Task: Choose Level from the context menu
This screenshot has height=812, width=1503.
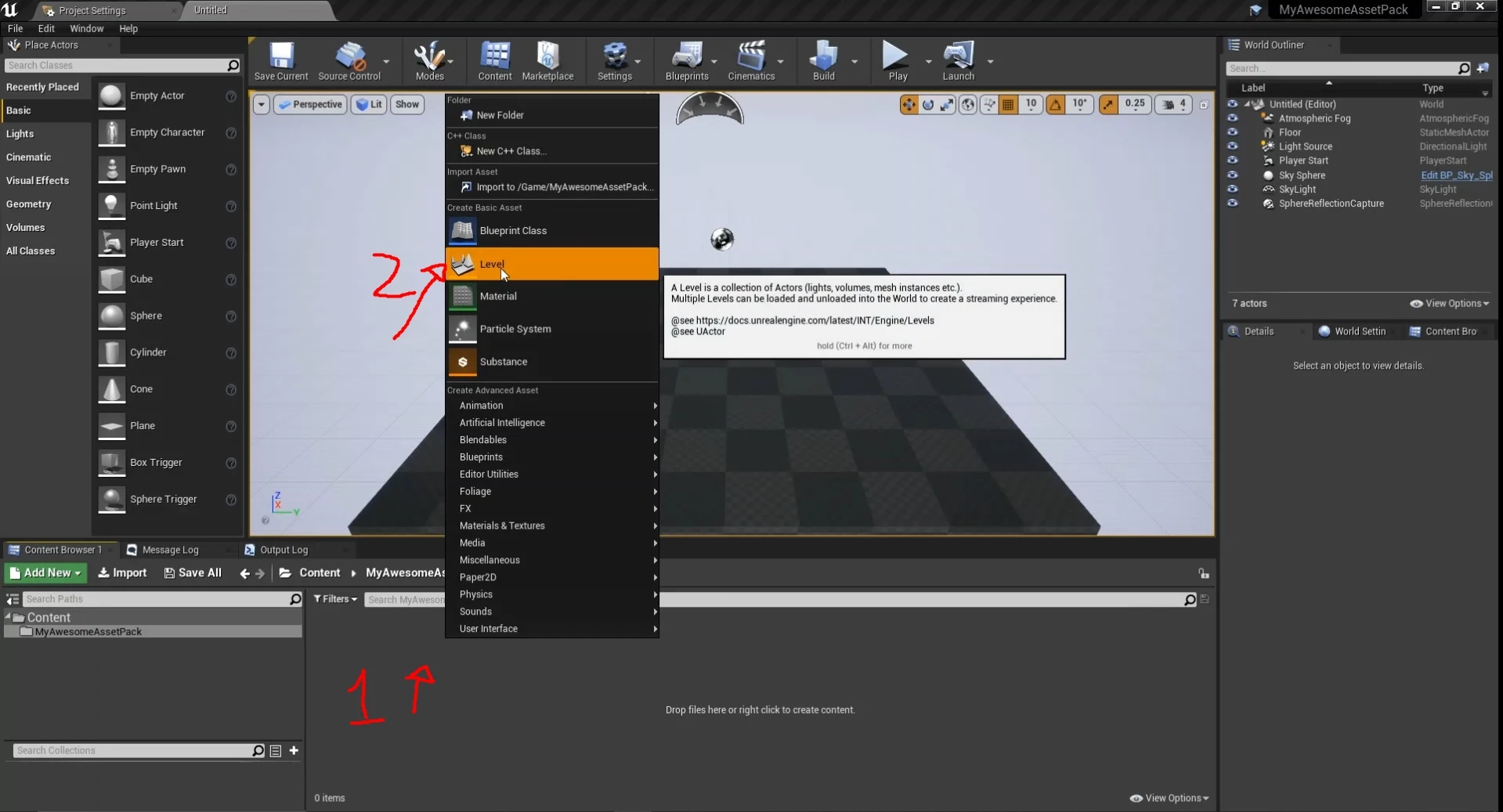Action: tap(552, 264)
